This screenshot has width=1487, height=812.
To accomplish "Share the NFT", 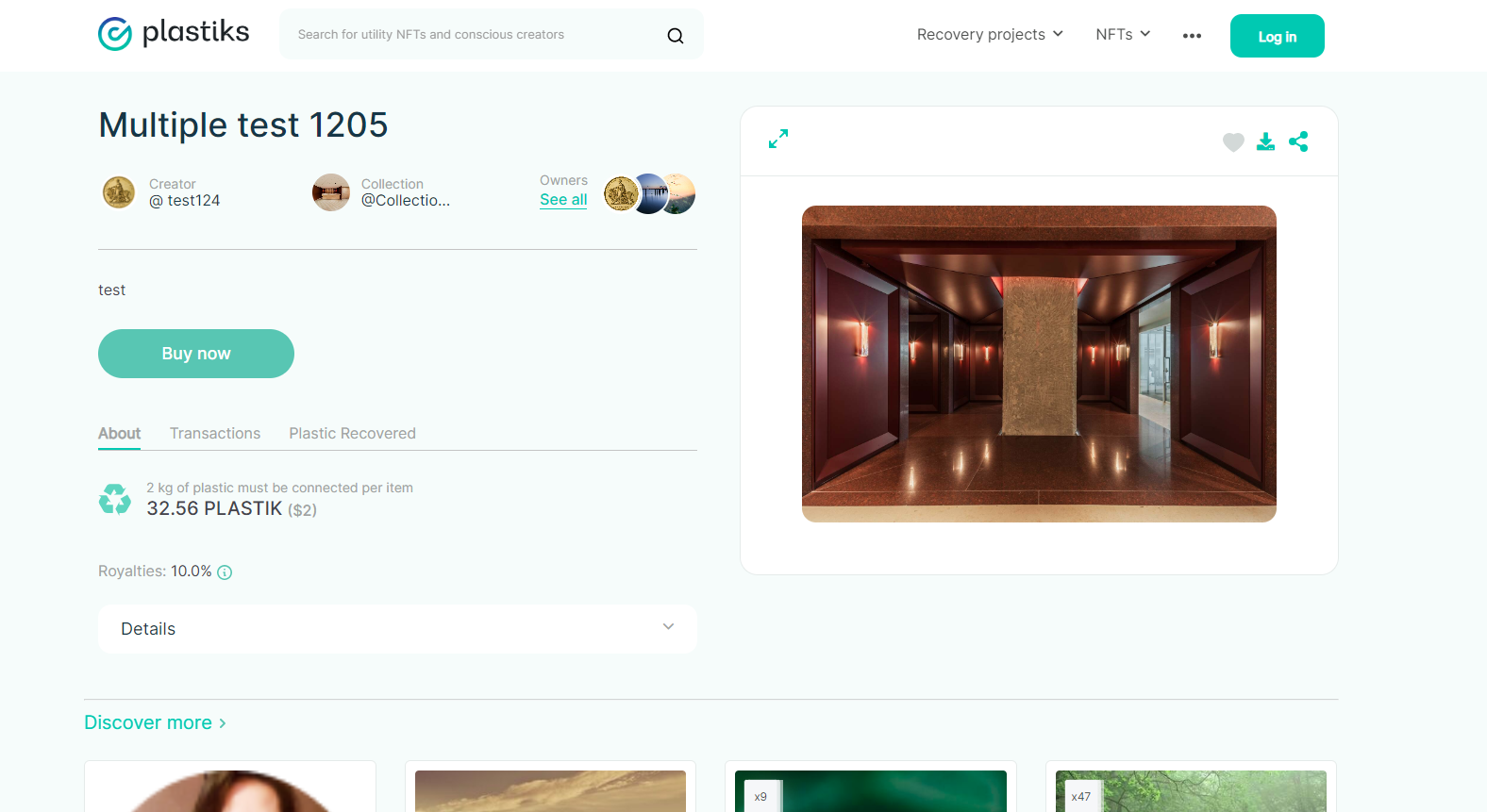I will tap(1298, 141).
